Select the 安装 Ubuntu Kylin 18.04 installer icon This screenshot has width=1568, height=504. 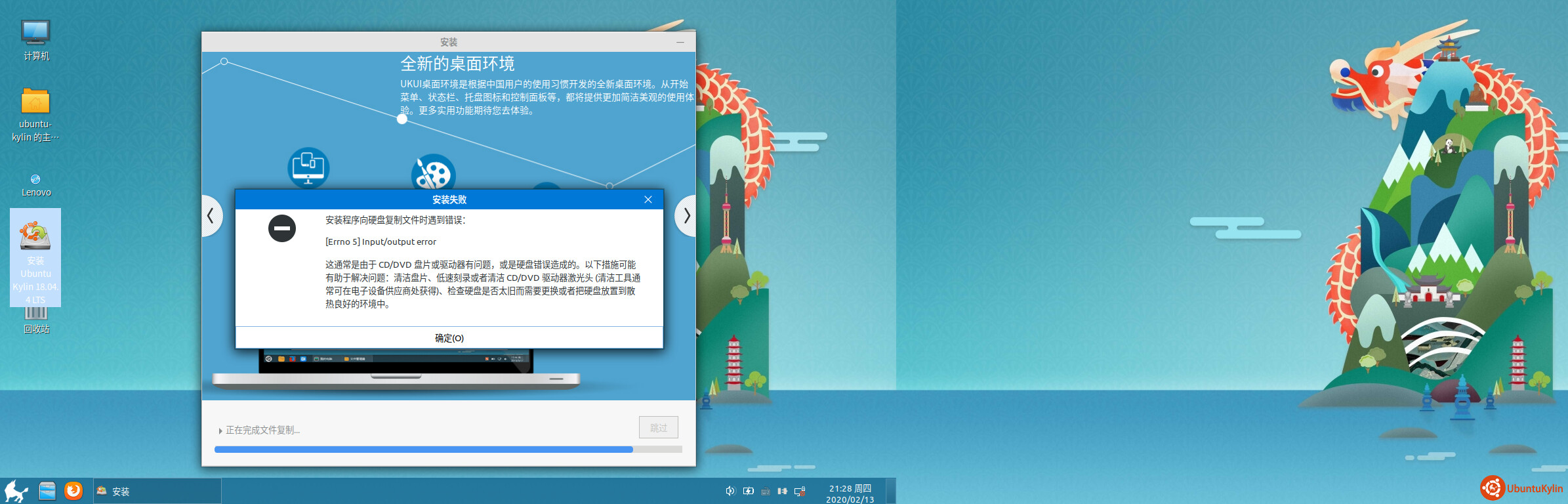pos(35,257)
